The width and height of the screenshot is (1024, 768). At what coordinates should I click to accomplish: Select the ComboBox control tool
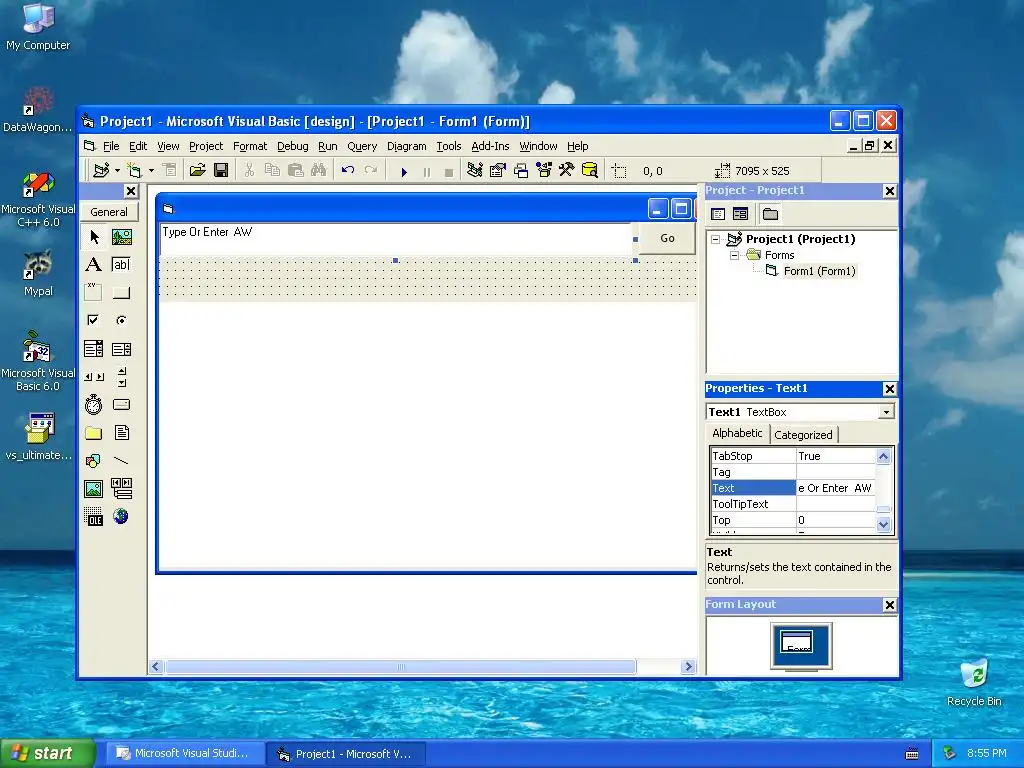click(x=93, y=349)
